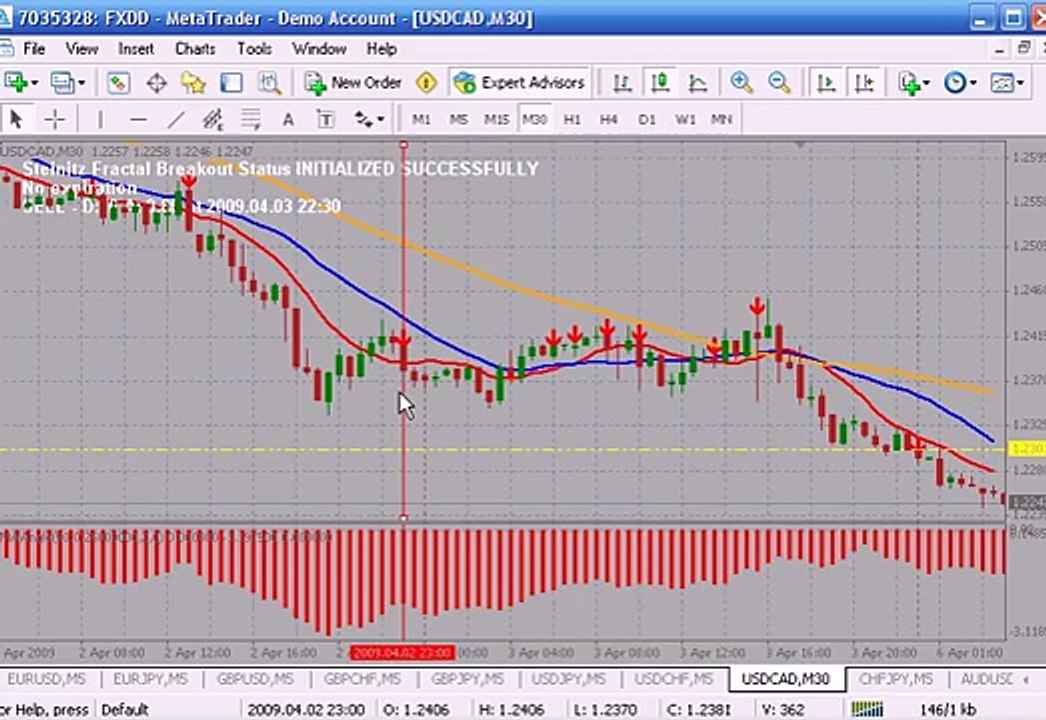Switch to M1 timeframe
This screenshot has width=1046, height=720.
tap(421, 119)
